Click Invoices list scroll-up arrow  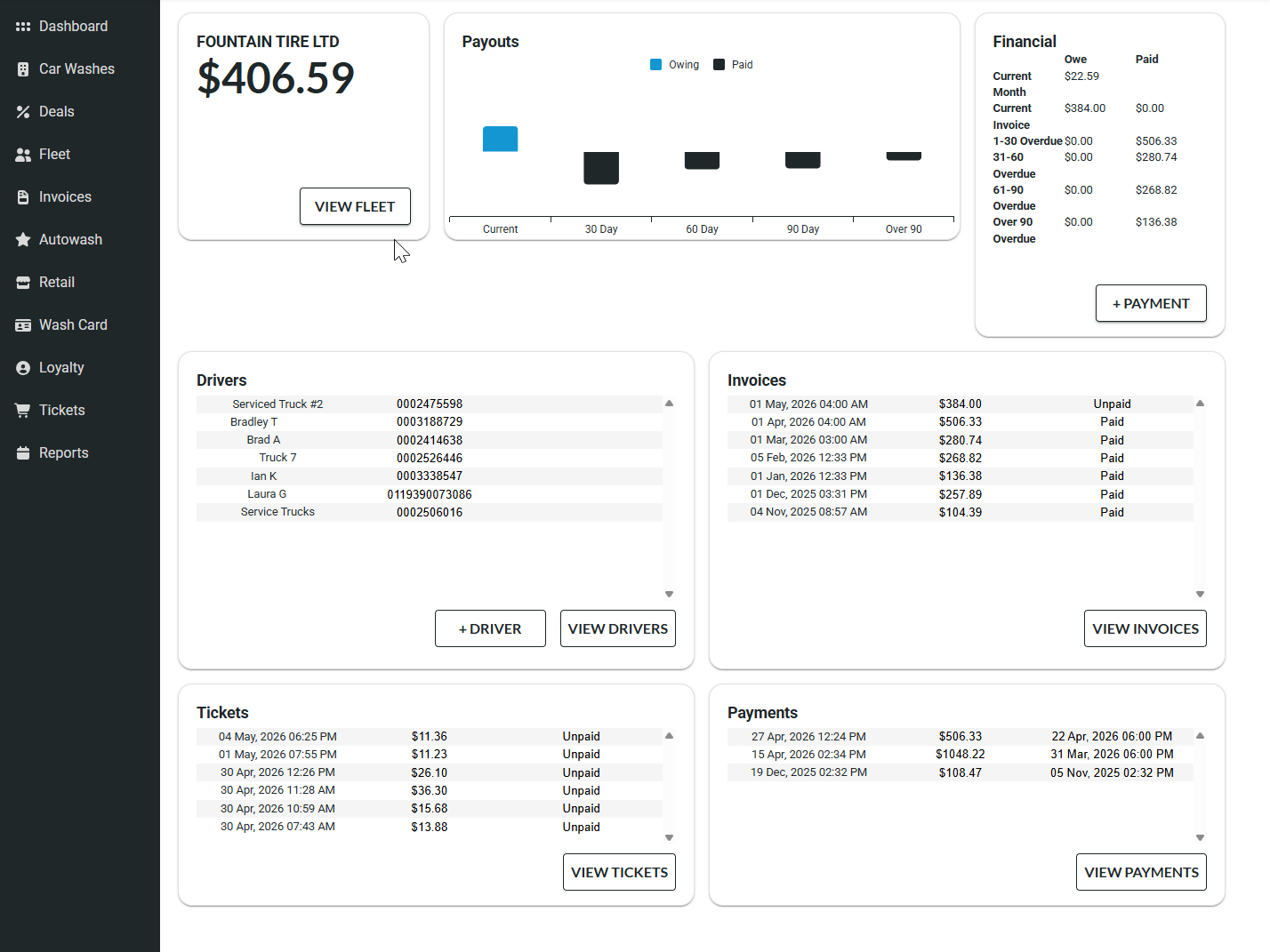point(1200,404)
